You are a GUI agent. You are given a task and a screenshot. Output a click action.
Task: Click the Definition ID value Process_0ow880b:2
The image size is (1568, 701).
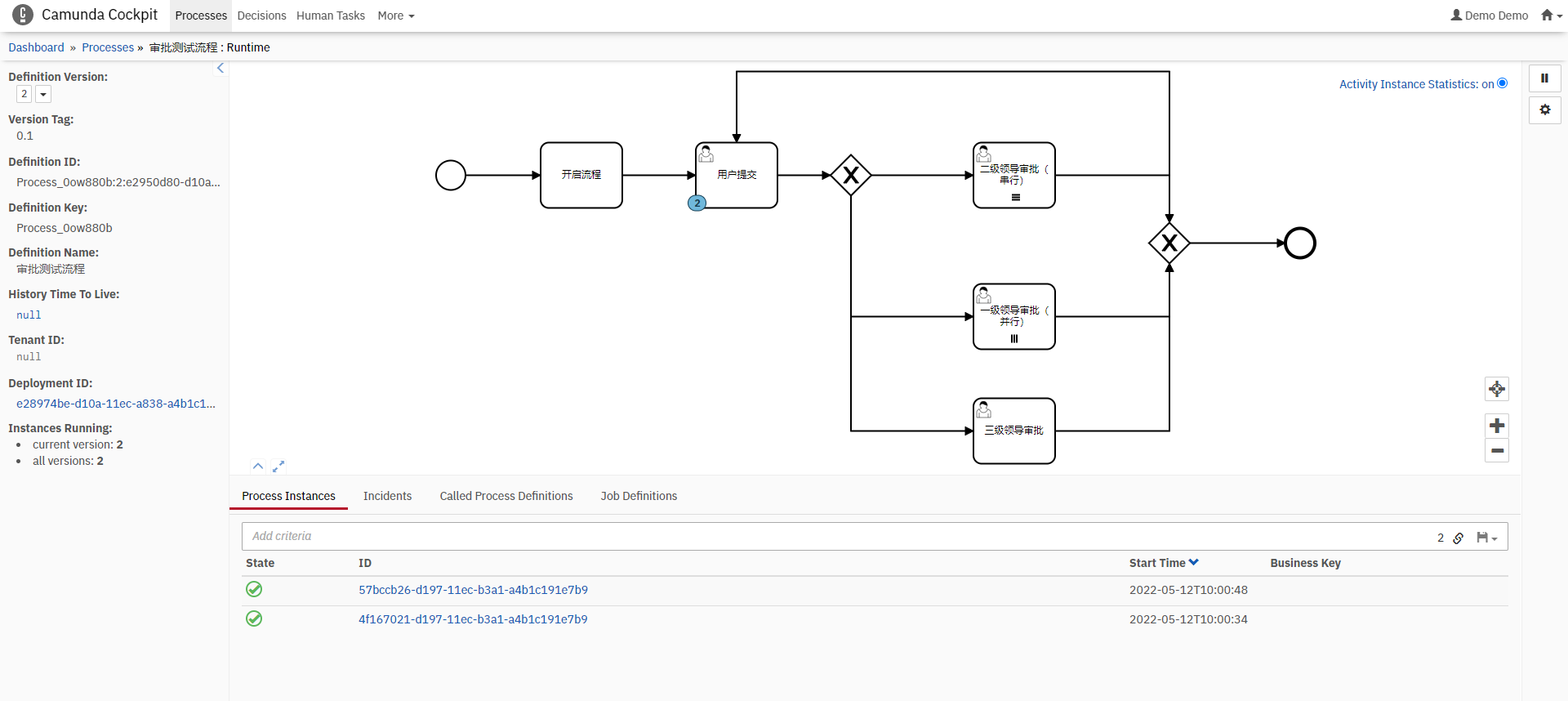tap(118, 182)
